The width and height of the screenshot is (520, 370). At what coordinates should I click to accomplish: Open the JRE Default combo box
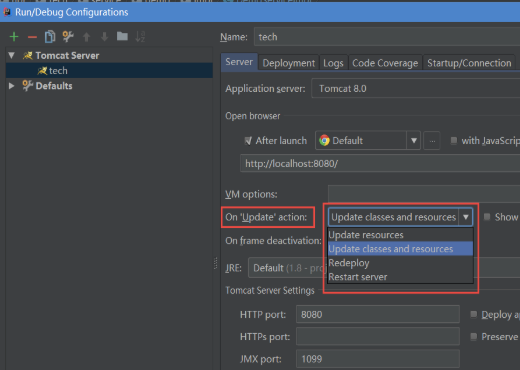pos(288,268)
